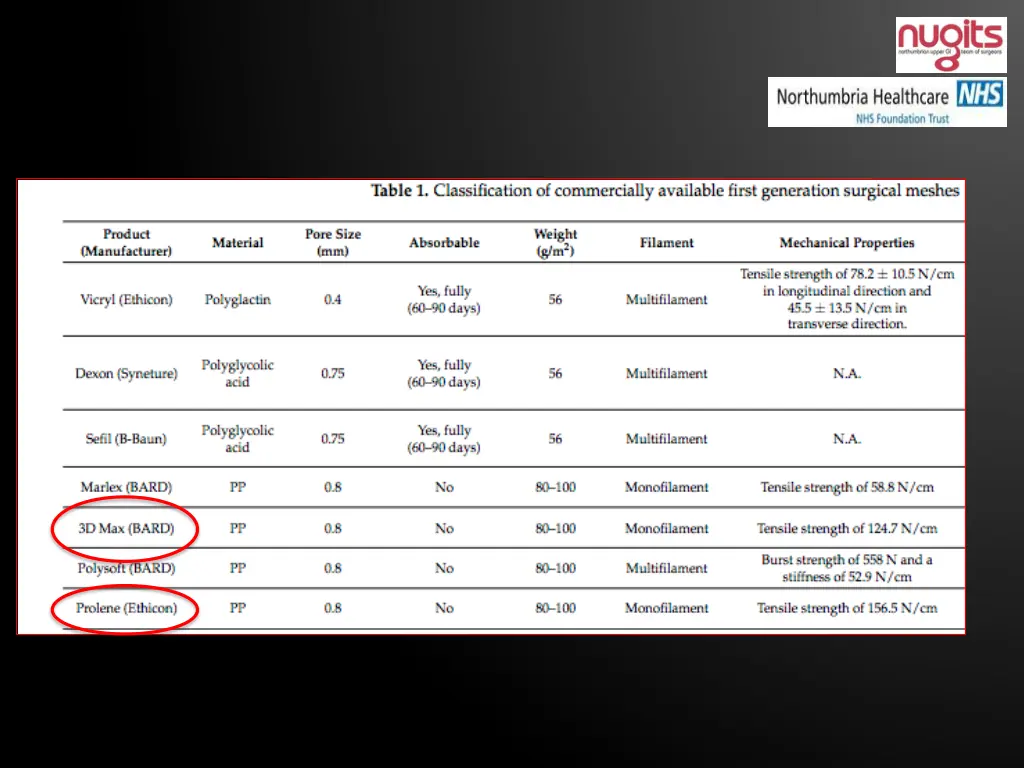1024x768 pixels.
Task: Click '0.75' in the Sefil row
Action: click(332, 438)
